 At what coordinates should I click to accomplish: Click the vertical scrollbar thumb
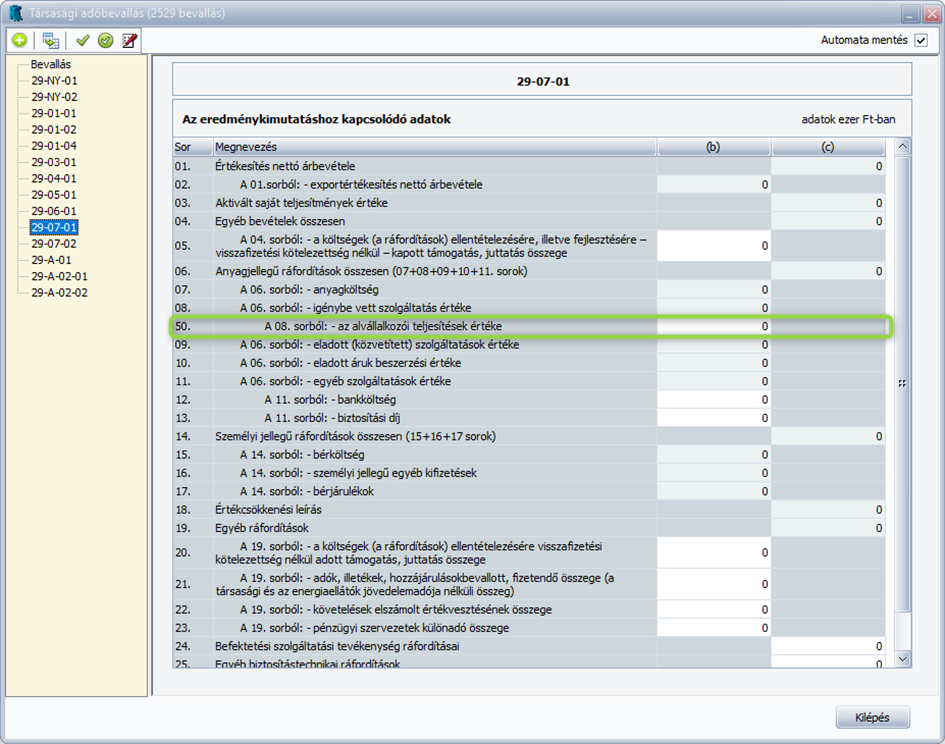point(902,383)
